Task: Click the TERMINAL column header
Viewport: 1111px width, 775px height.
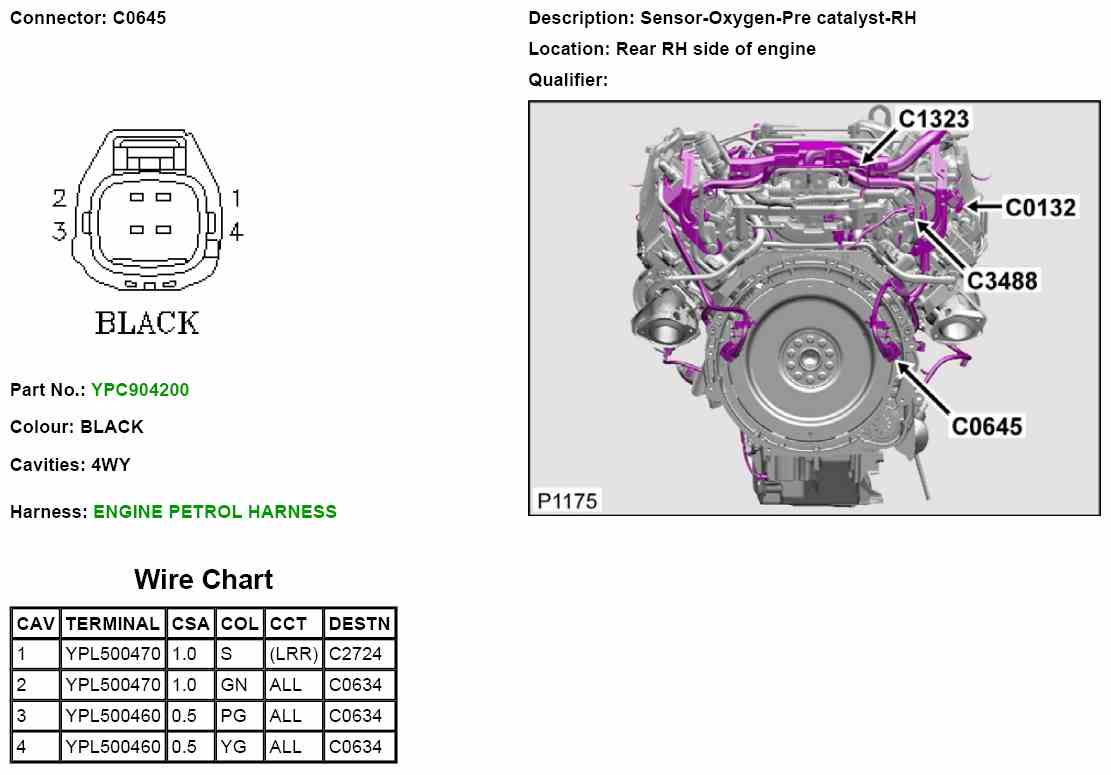Action: (113, 623)
